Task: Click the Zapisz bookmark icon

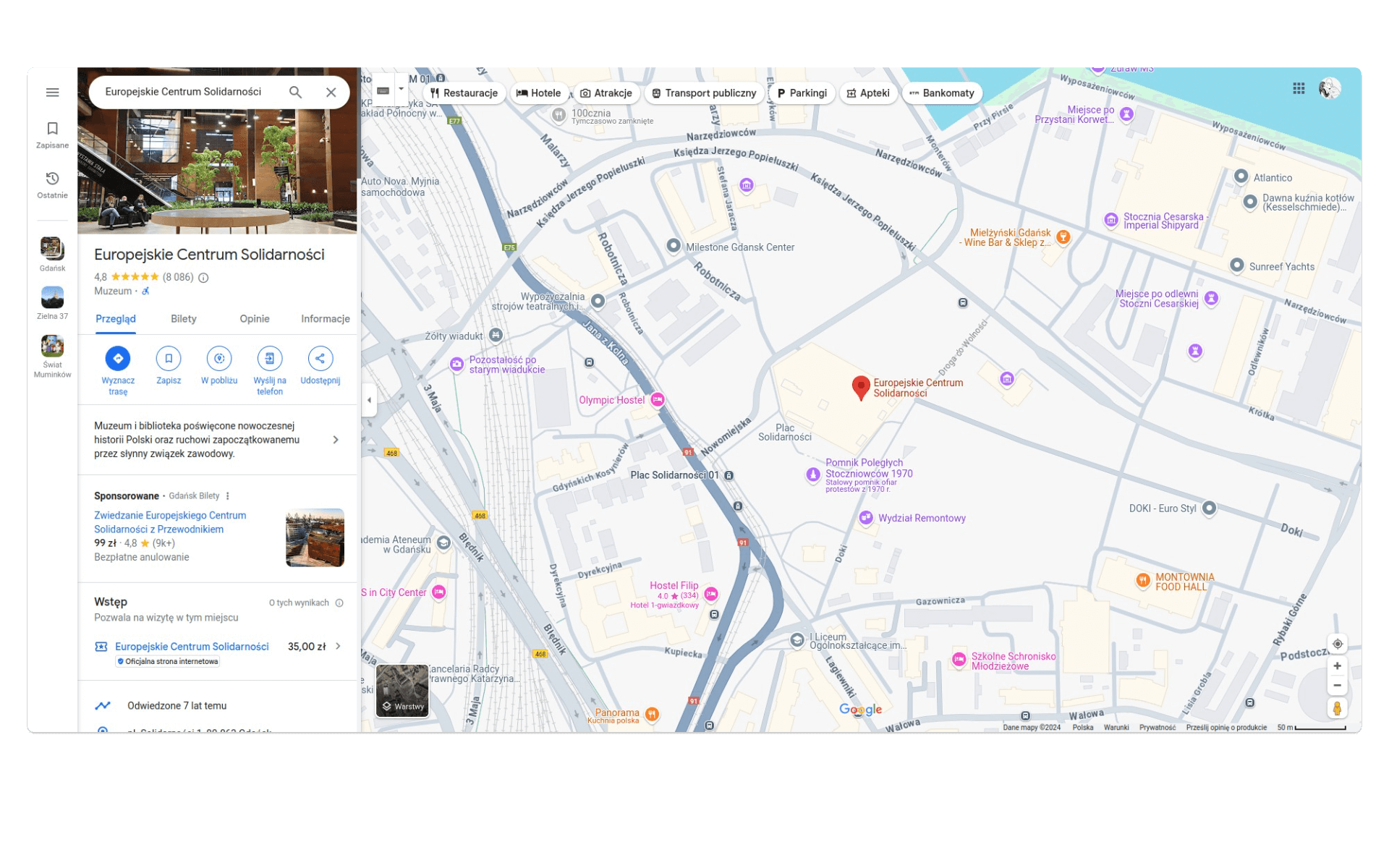Action: point(169,358)
